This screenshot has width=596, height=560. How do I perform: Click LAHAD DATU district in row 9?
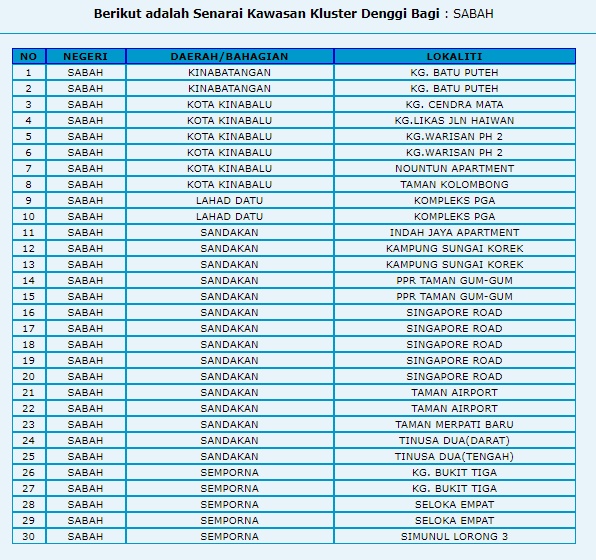pyautogui.click(x=230, y=200)
